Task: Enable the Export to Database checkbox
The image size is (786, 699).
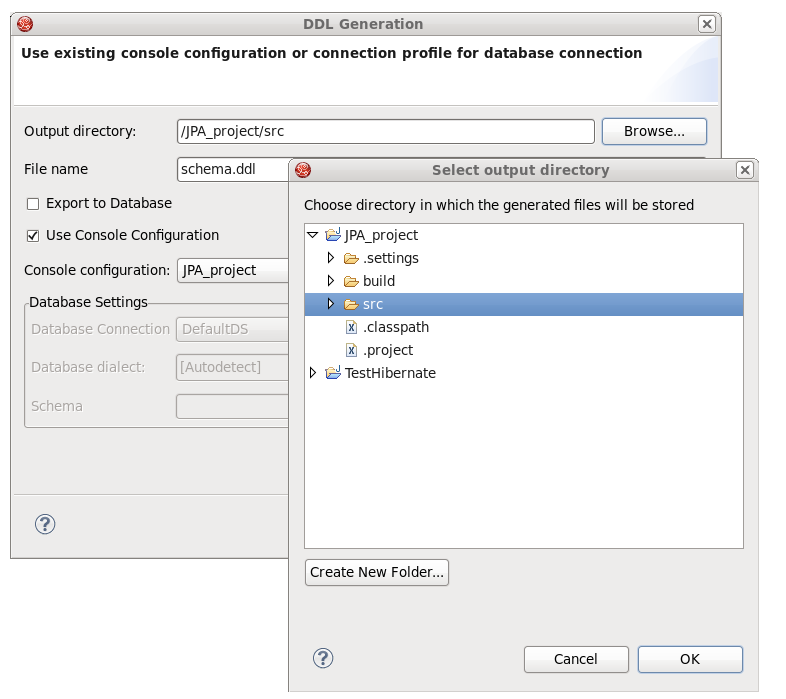Action: (33, 204)
